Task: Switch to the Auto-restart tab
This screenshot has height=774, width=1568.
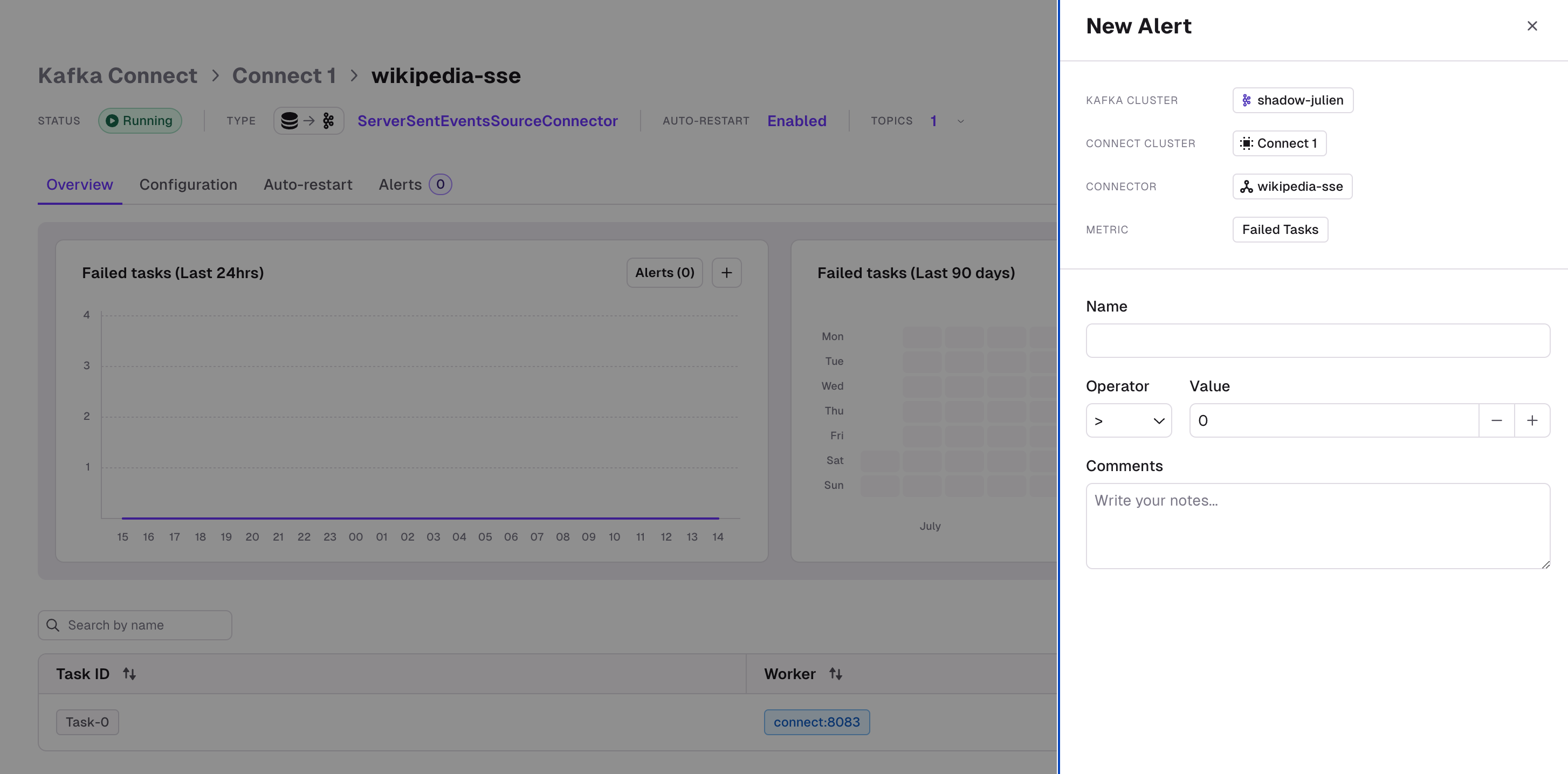Action: coord(308,185)
